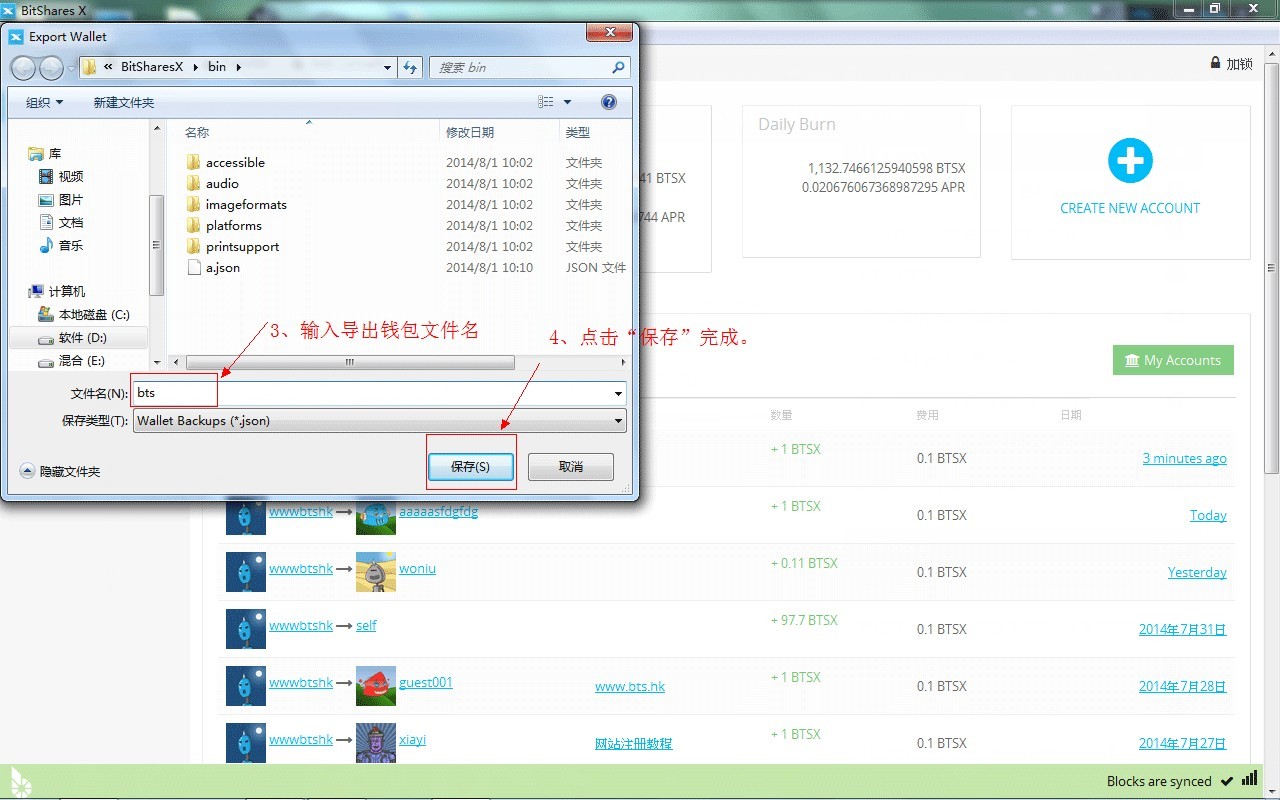Expand the 文件名 filename dropdown arrow
Screen dimensions: 1280x800
(x=618, y=394)
